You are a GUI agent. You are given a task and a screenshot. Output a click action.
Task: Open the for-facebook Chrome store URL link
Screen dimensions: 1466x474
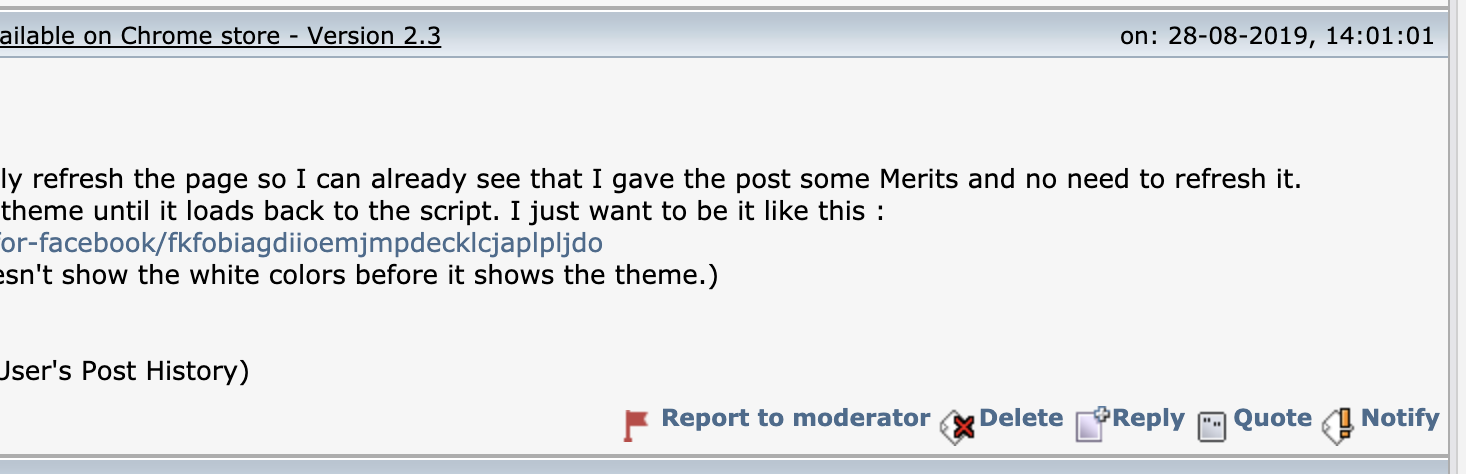pyautogui.click(x=301, y=243)
